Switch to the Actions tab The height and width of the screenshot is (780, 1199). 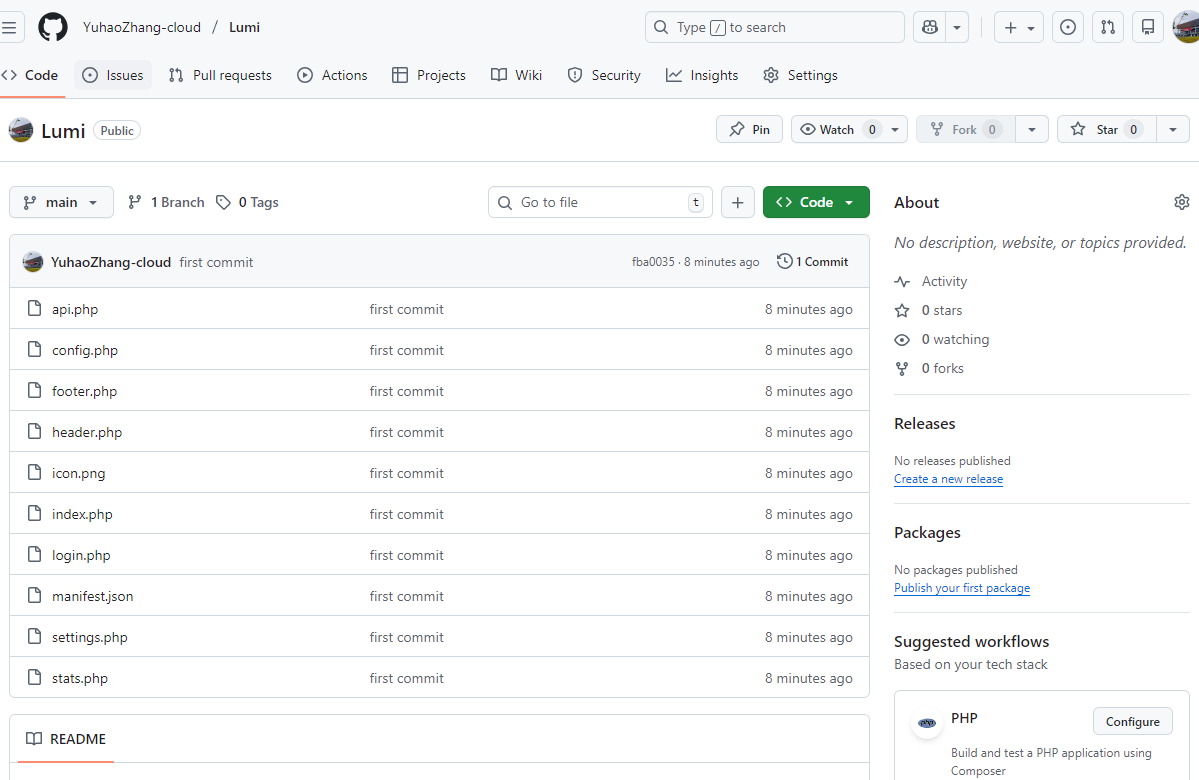[x=332, y=75]
